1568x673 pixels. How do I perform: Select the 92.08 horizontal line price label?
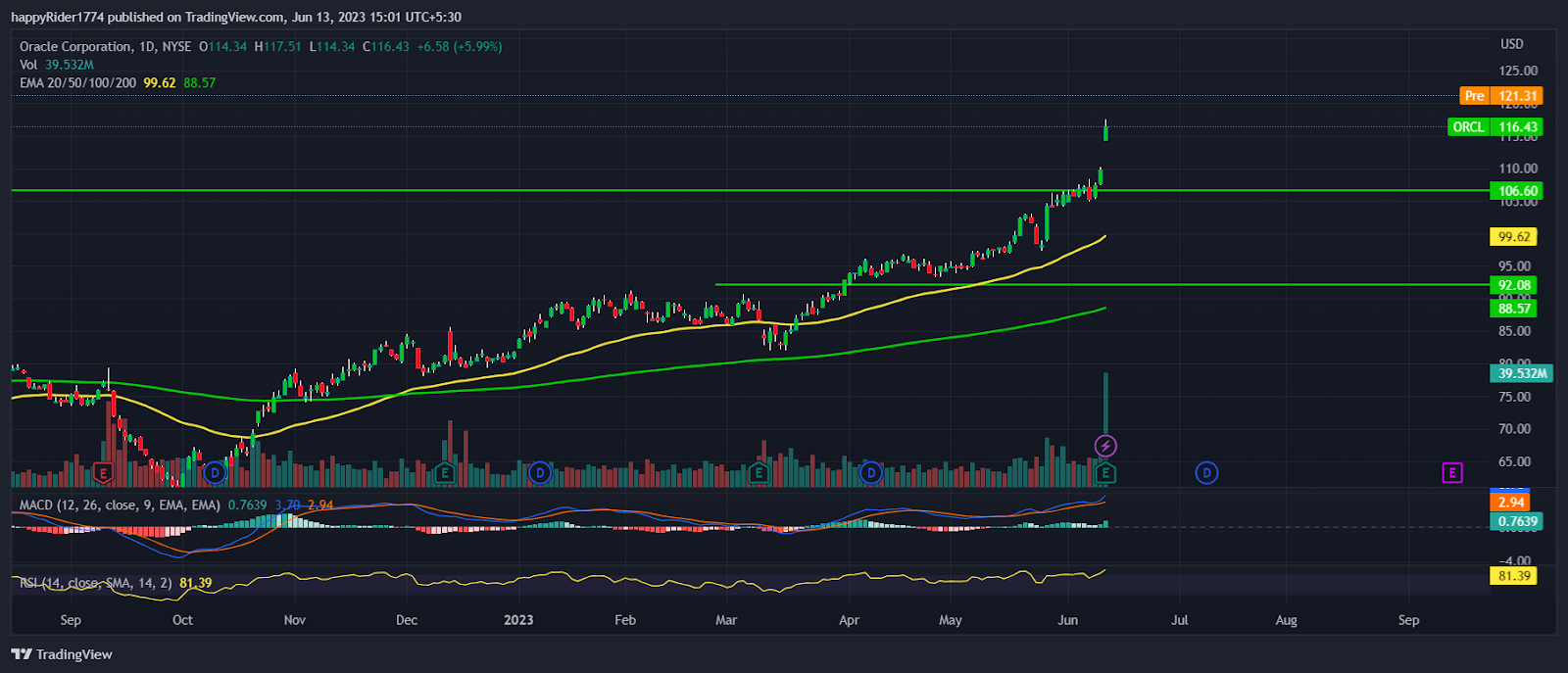1515,285
